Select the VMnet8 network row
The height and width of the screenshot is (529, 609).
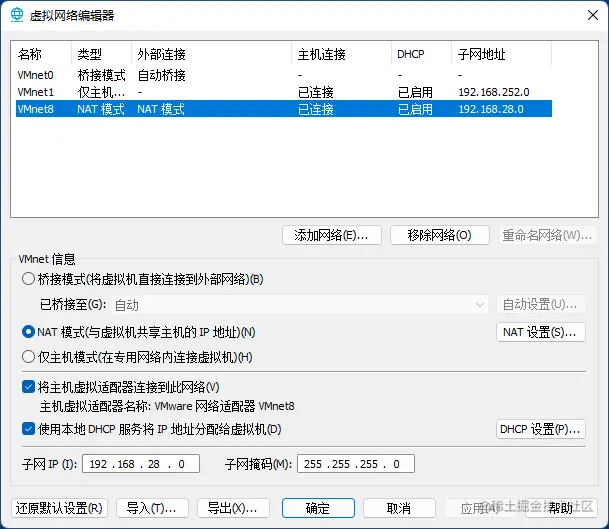[x=284, y=109]
